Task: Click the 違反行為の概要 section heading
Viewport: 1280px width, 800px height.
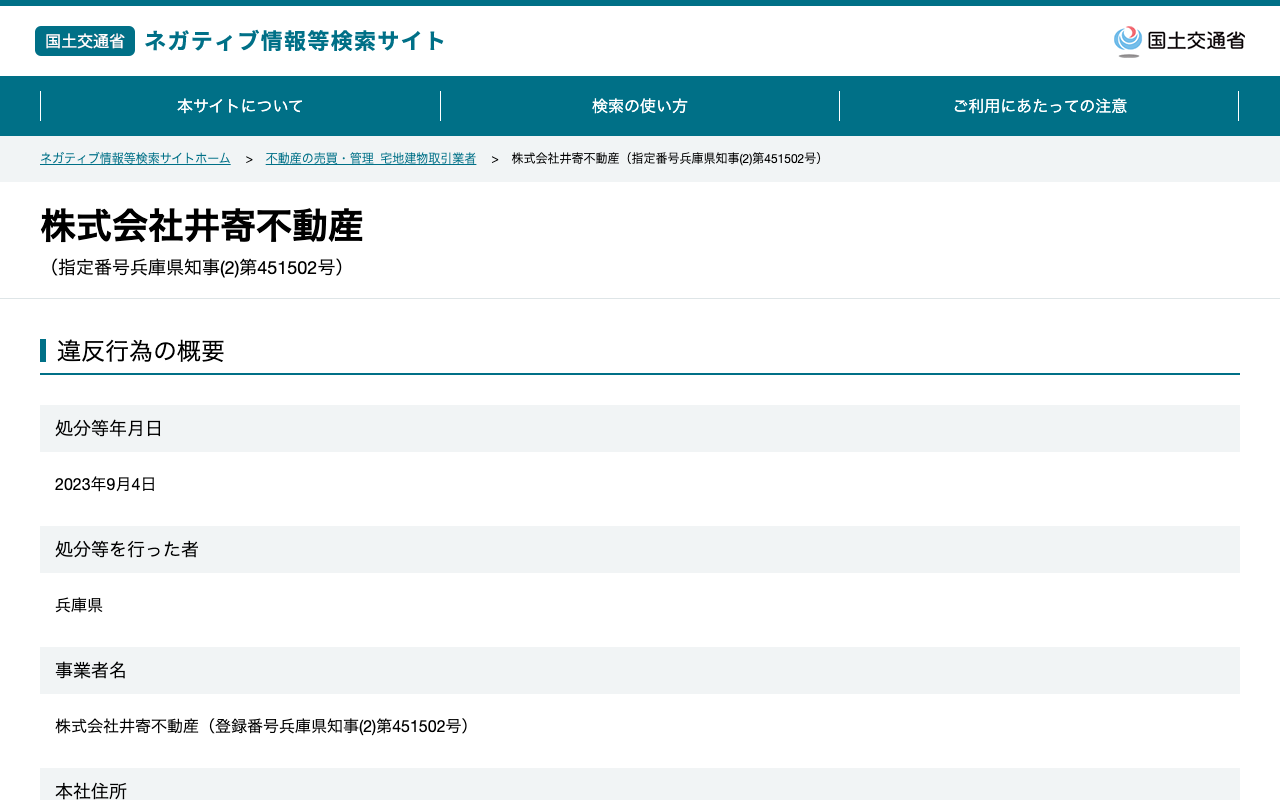Action: pyautogui.click(x=141, y=351)
